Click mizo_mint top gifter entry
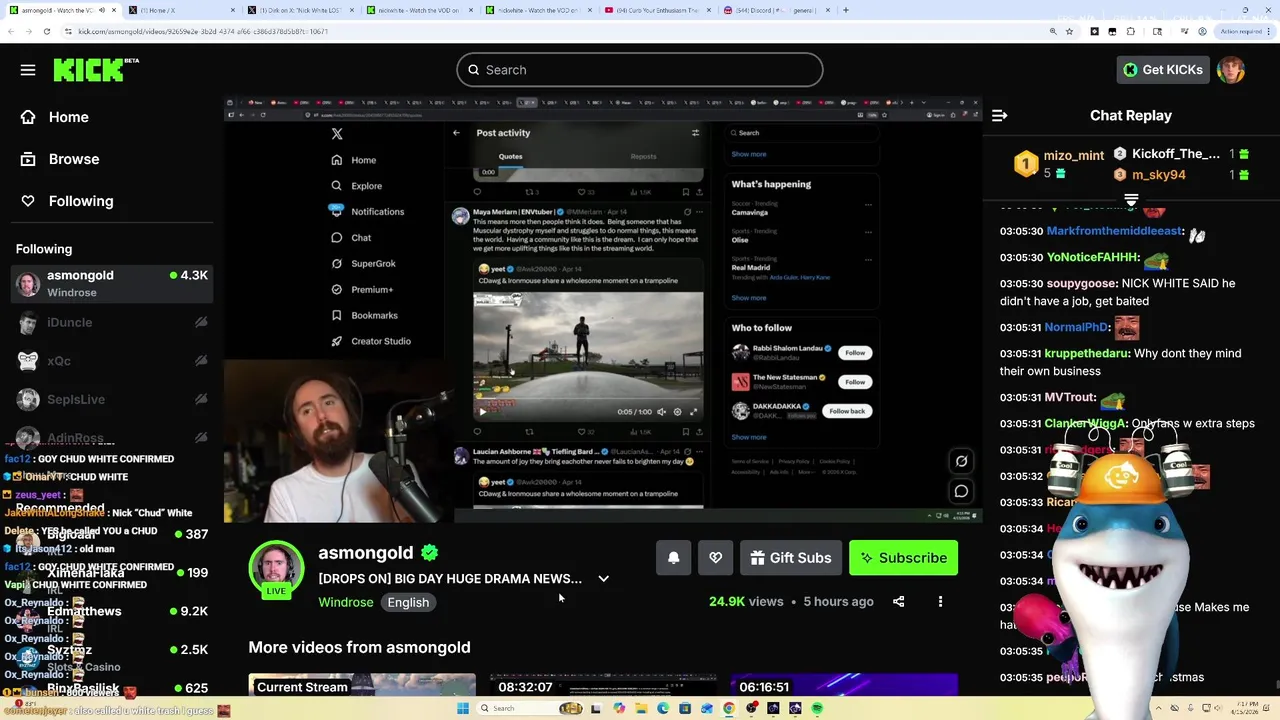 [1060, 164]
